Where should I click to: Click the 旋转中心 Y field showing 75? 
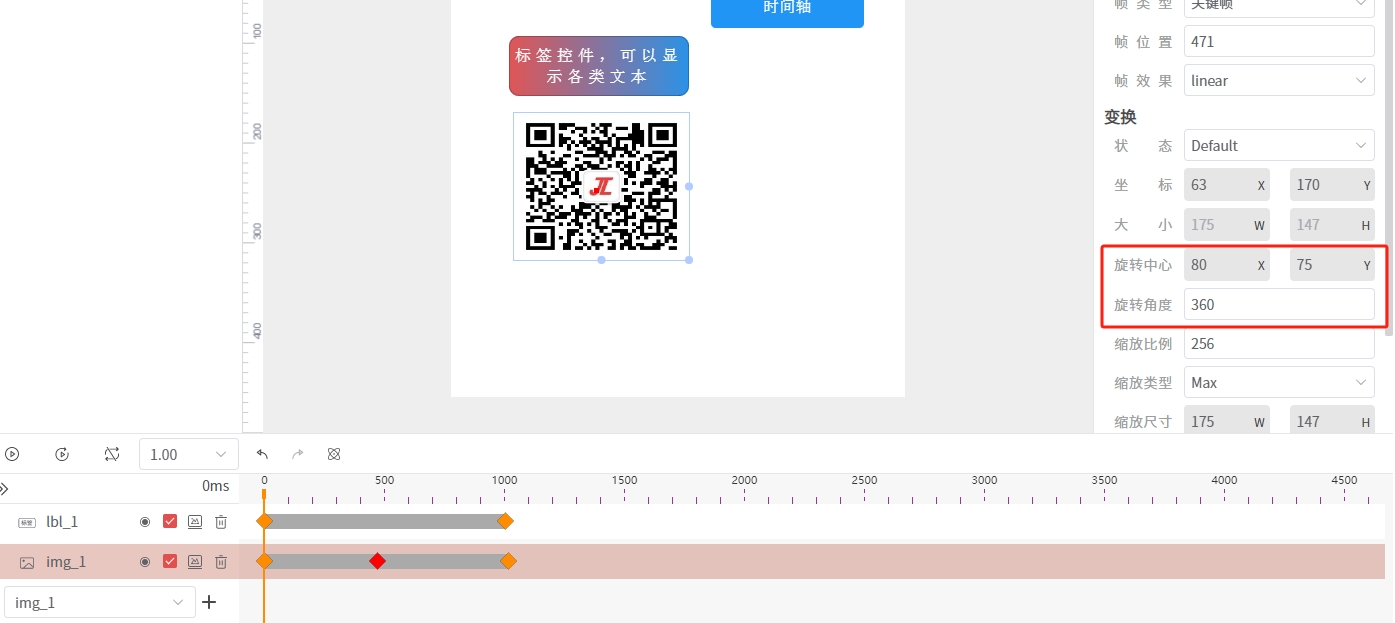[x=1332, y=265]
